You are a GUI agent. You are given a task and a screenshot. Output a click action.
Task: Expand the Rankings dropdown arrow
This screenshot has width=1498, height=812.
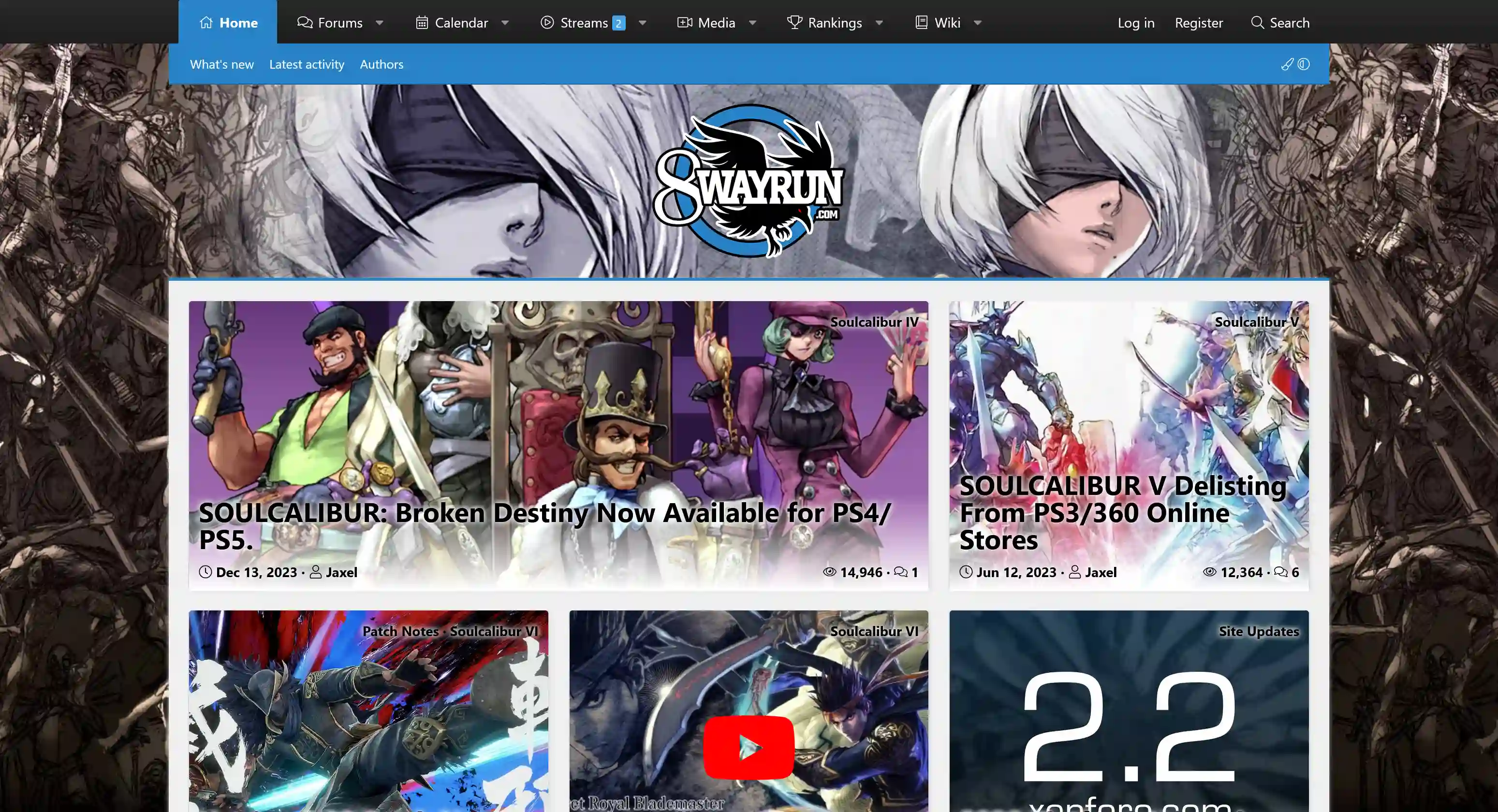[879, 23]
